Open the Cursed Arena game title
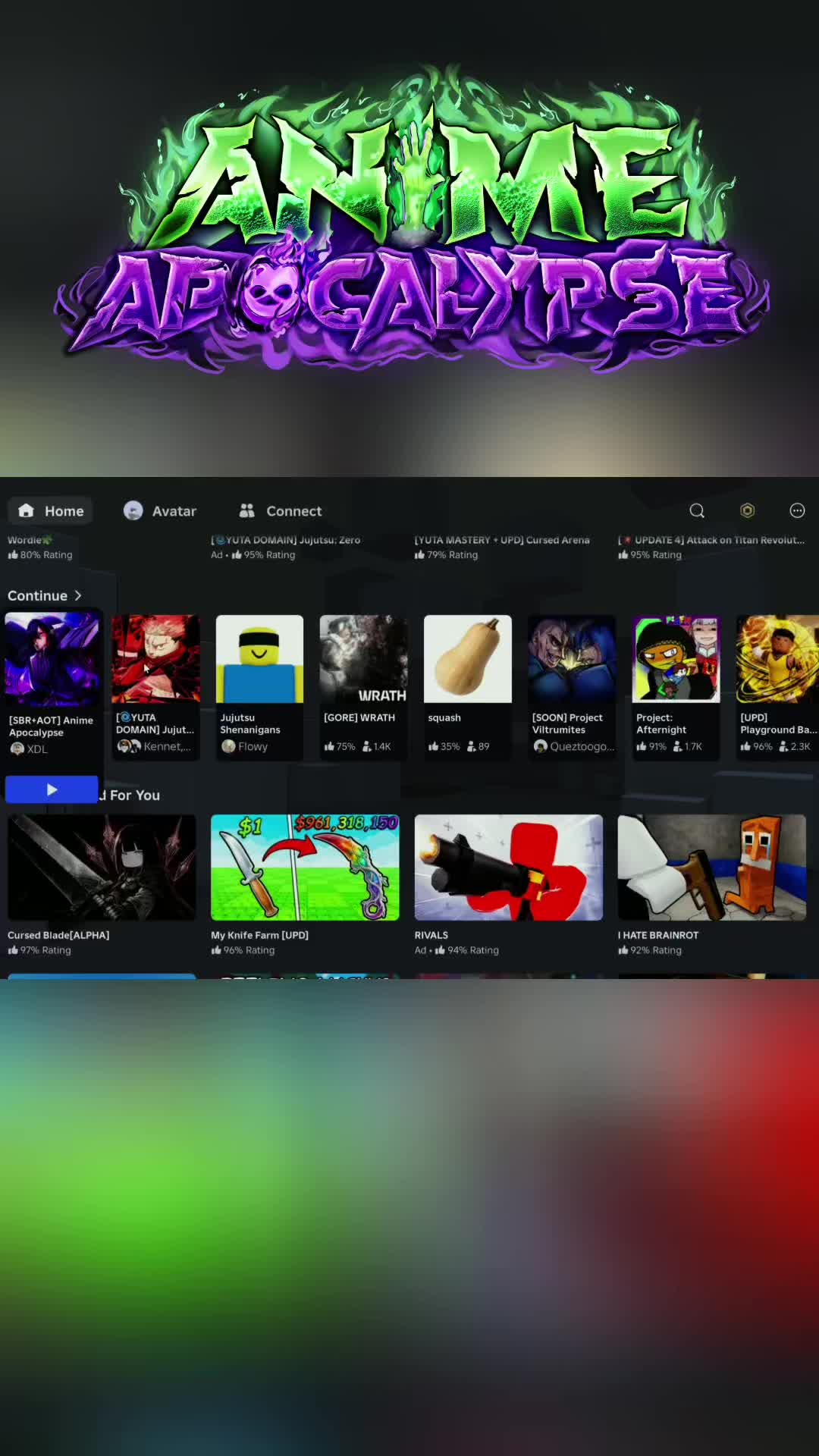Viewport: 819px width, 1456px height. click(502, 540)
